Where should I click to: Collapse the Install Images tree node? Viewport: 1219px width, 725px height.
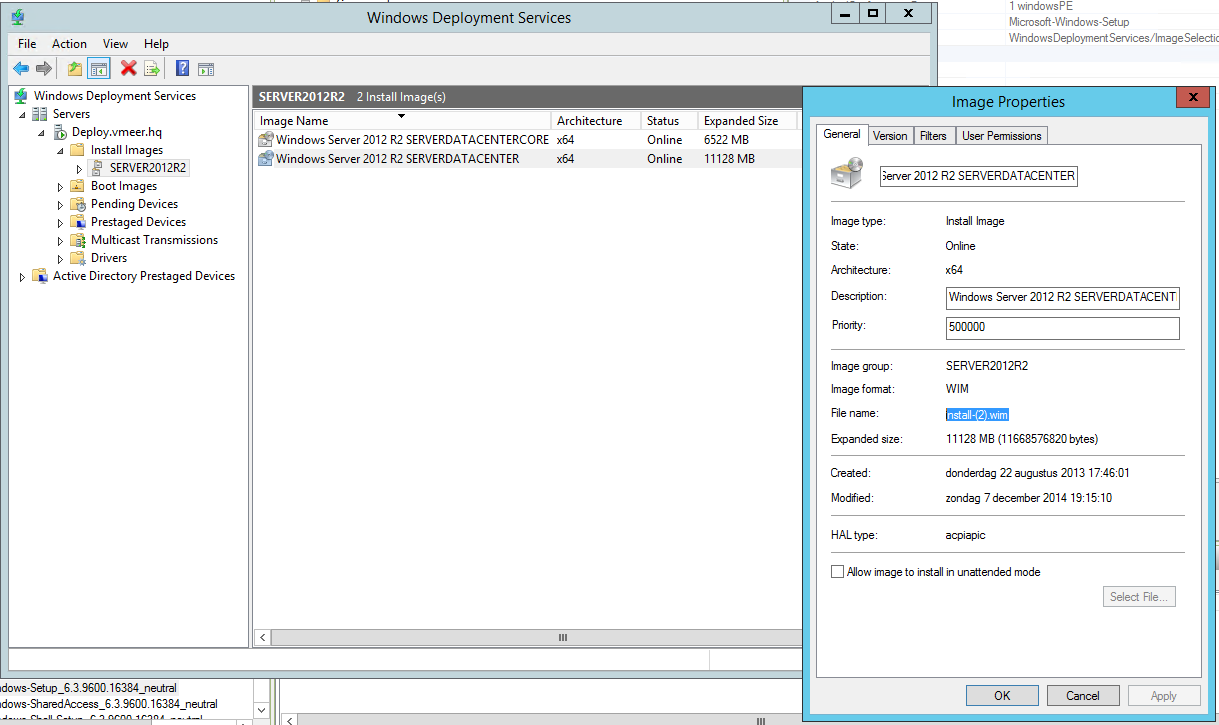point(60,151)
